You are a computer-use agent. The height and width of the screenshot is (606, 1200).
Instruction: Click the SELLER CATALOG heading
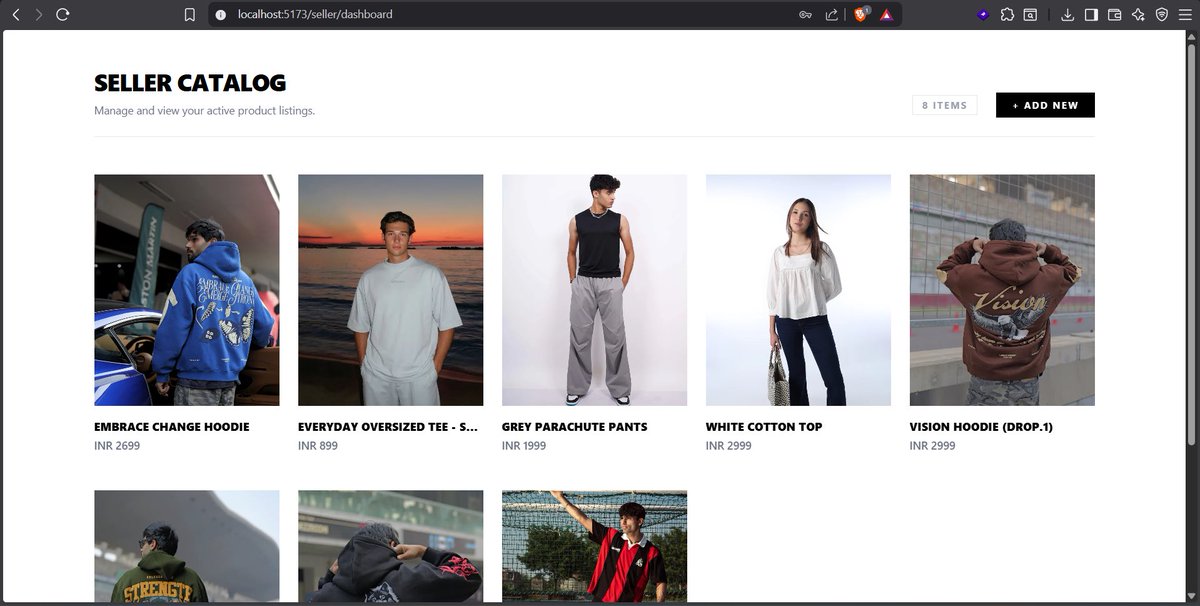pos(190,83)
